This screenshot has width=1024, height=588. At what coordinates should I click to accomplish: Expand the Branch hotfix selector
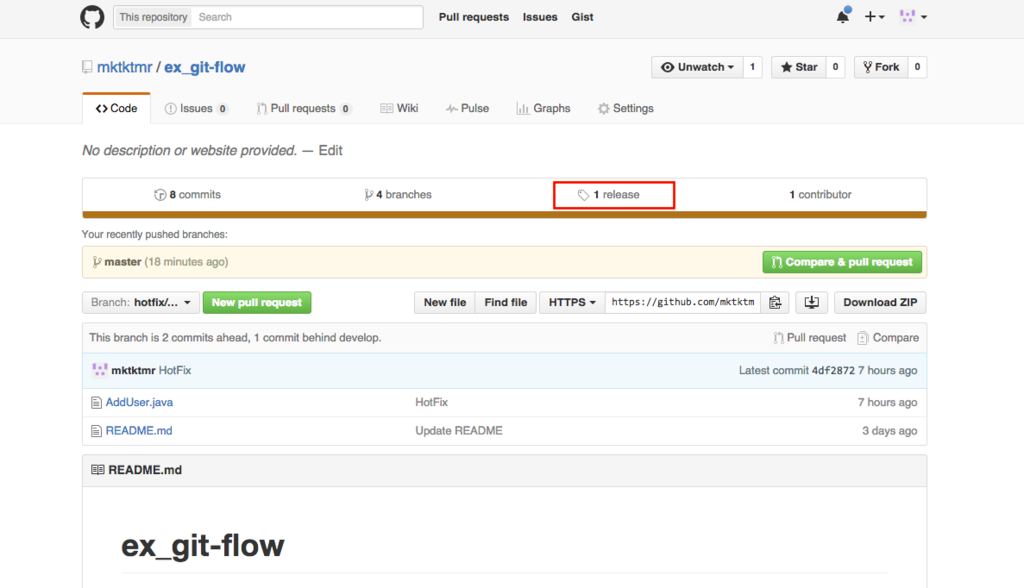click(141, 302)
